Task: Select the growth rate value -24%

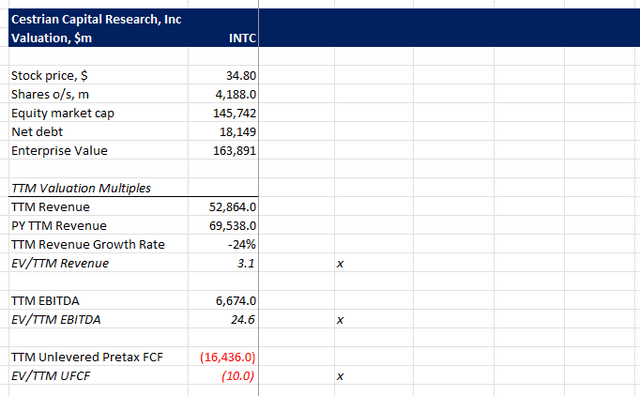Action: pos(242,245)
